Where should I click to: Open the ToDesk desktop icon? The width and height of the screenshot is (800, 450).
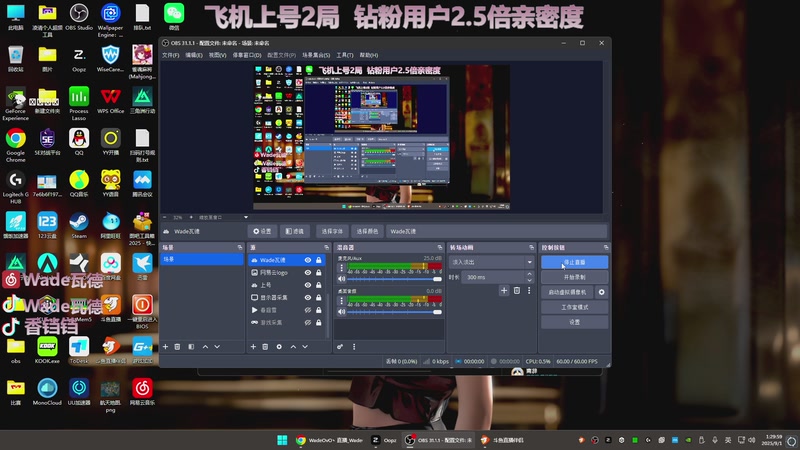click(x=79, y=351)
